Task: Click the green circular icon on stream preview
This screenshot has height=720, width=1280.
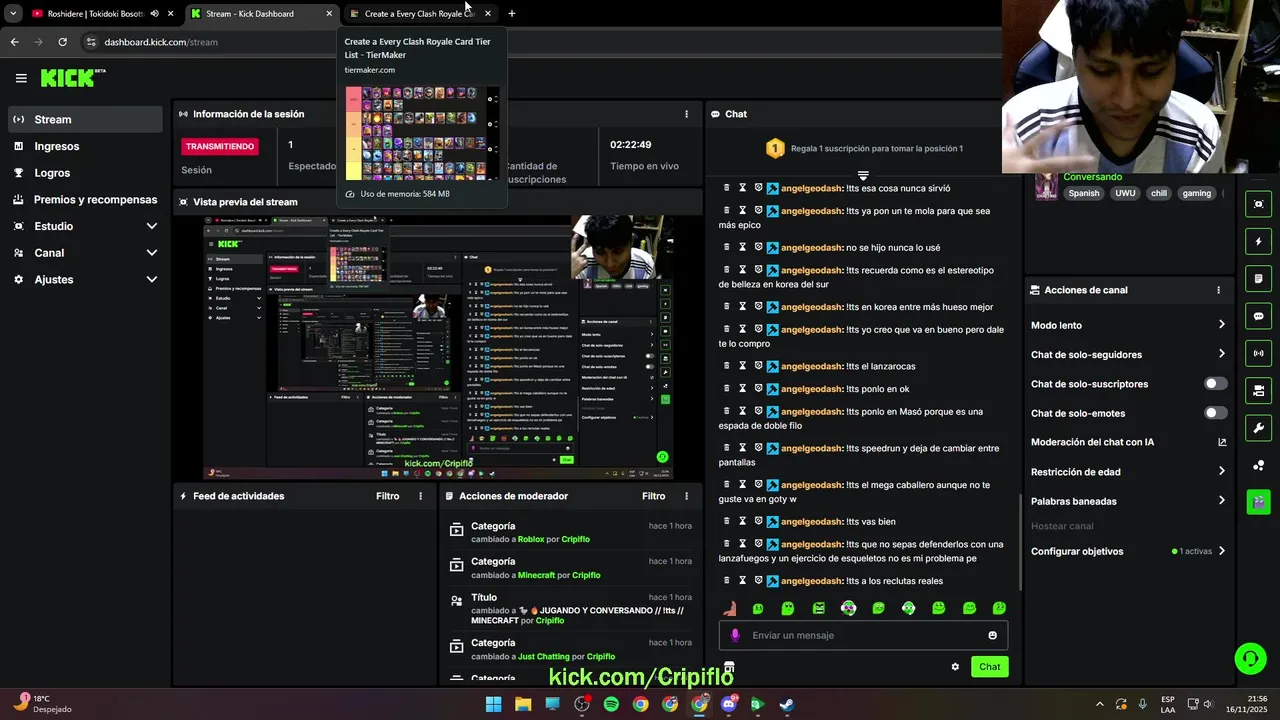Action: [661, 457]
